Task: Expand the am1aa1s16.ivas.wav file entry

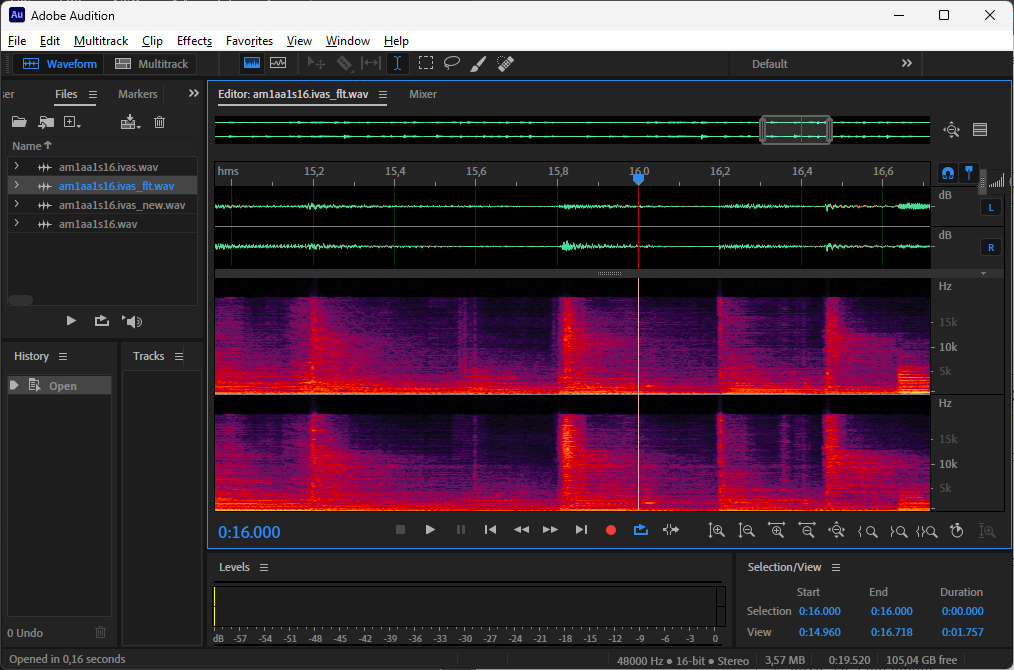Action: pos(16,167)
